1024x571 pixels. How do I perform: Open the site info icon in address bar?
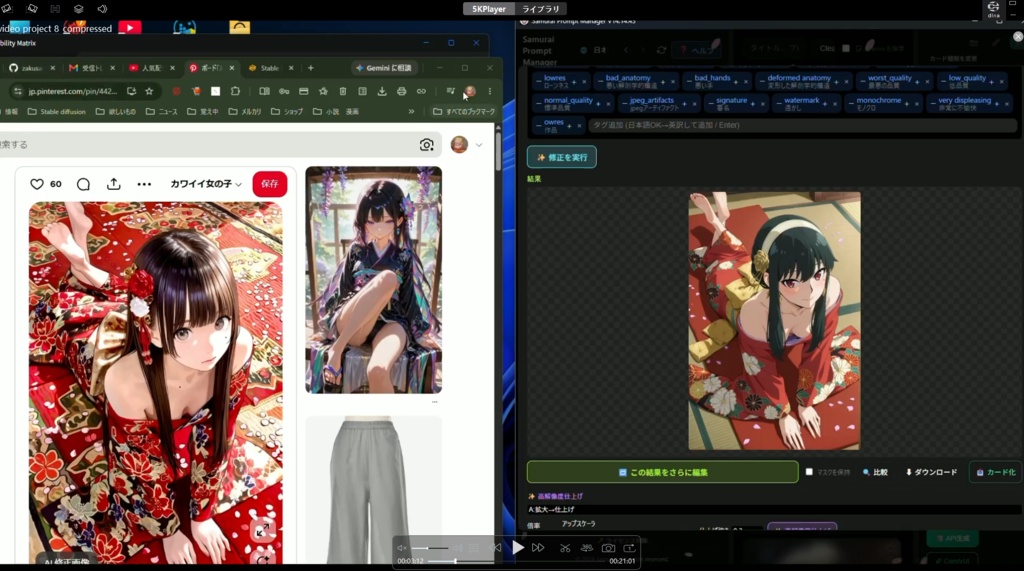(x=18, y=91)
